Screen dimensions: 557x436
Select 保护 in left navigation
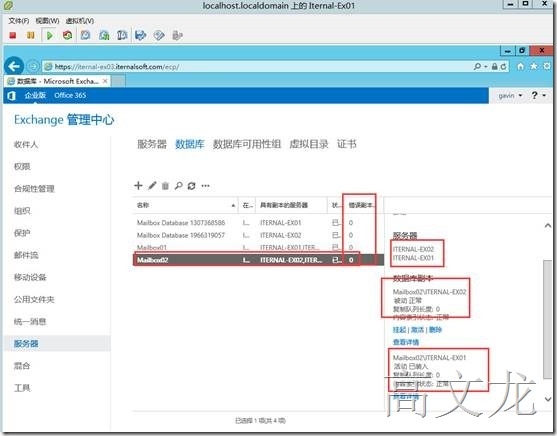(x=22, y=233)
